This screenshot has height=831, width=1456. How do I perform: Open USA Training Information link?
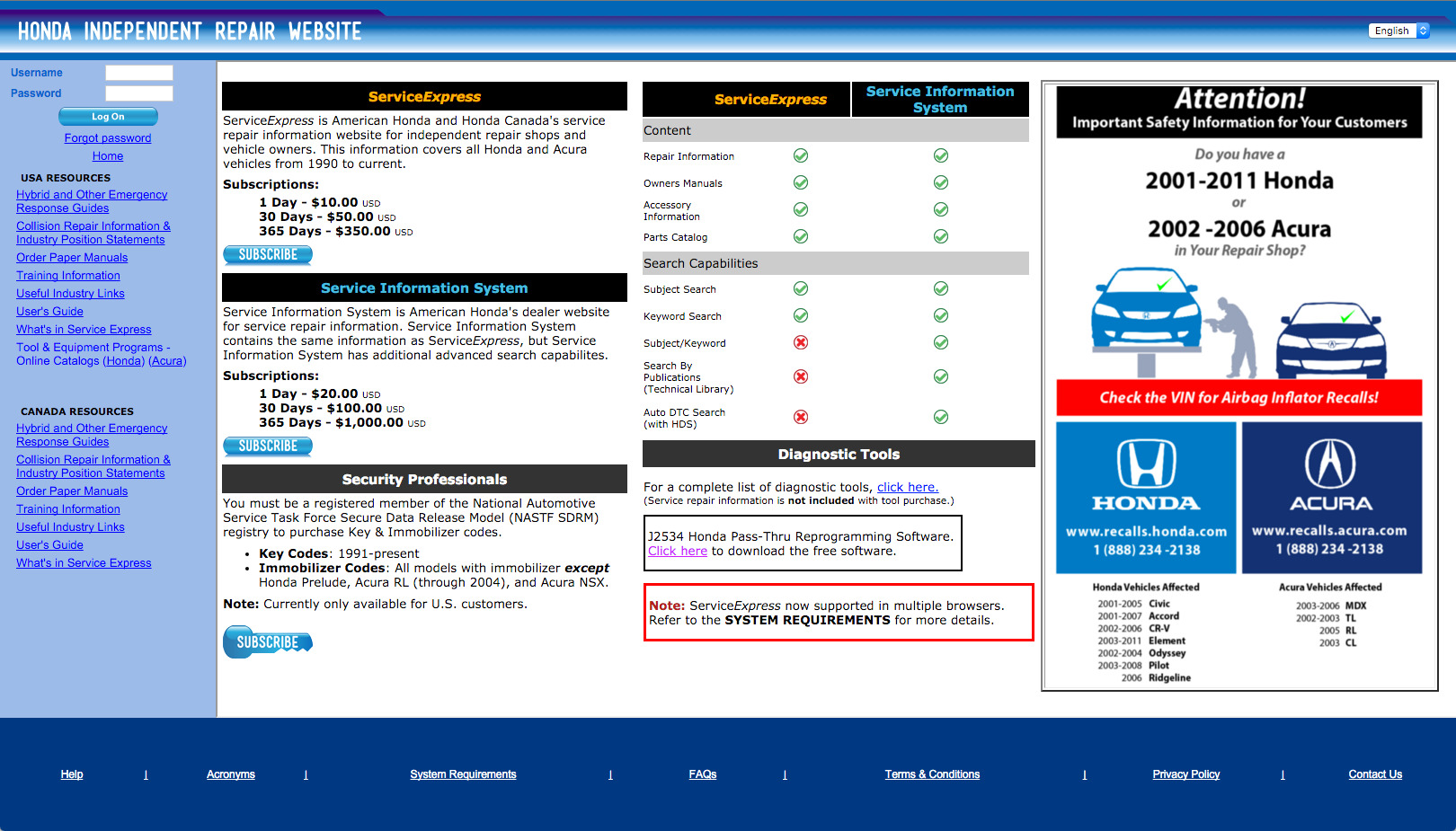68,276
